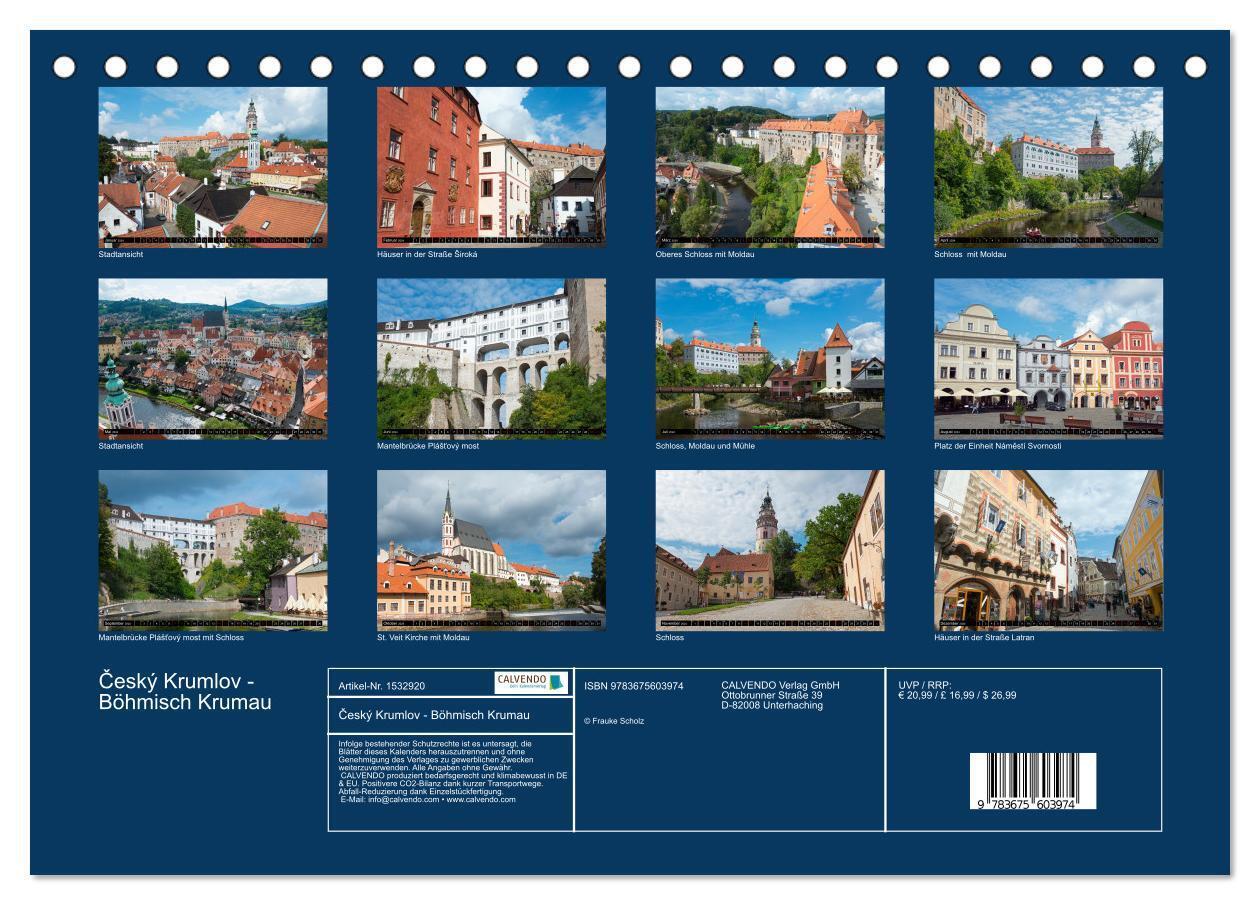Click the caption 'Oberes Schloss mit Moldau'
Viewport: 1260px width, 905px height.
coord(705,254)
